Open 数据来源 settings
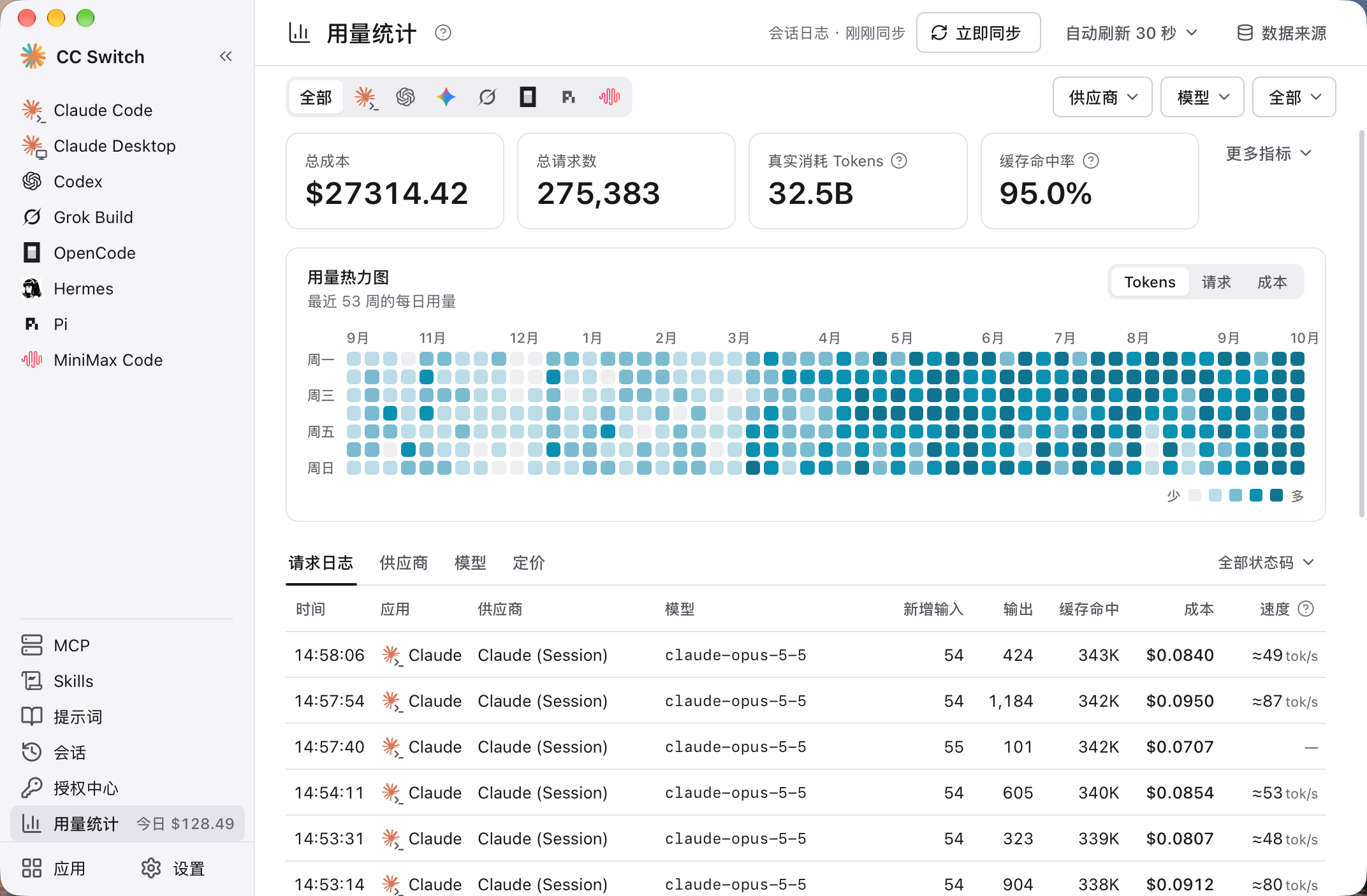Image resolution: width=1367 pixels, height=896 pixels. tap(1282, 33)
